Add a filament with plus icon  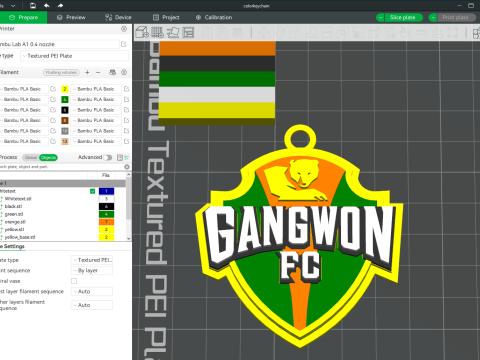click(87, 72)
